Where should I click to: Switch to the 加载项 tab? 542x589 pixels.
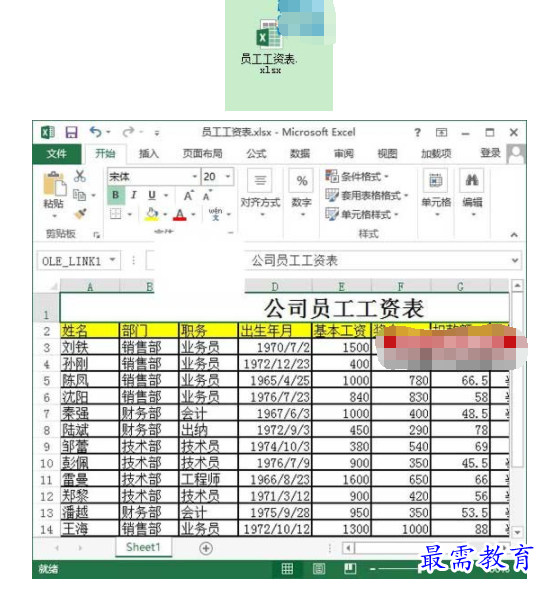(x=436, y=154)
